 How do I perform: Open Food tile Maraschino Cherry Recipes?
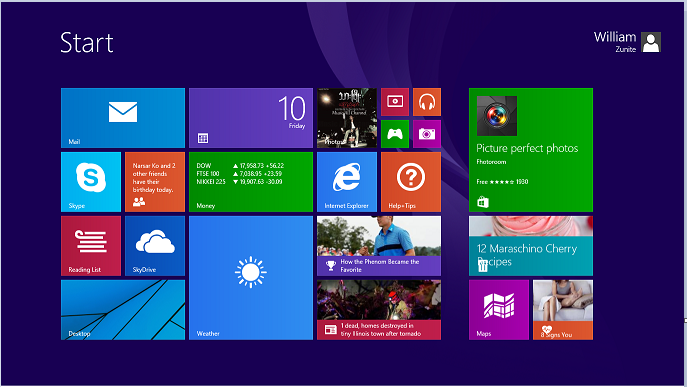tap(531, 246)
